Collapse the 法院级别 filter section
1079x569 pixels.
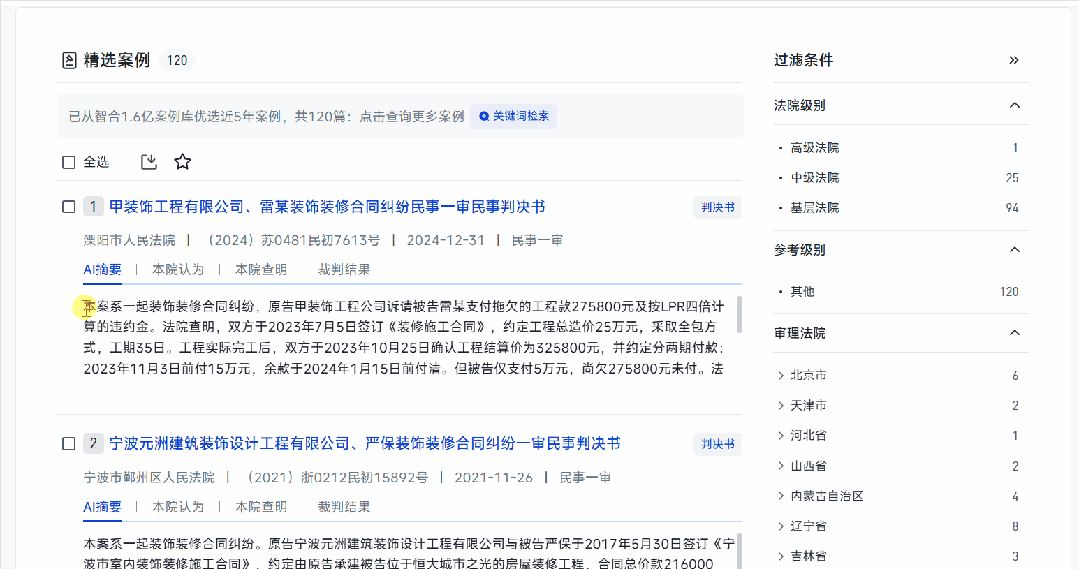pos(1014,105)
